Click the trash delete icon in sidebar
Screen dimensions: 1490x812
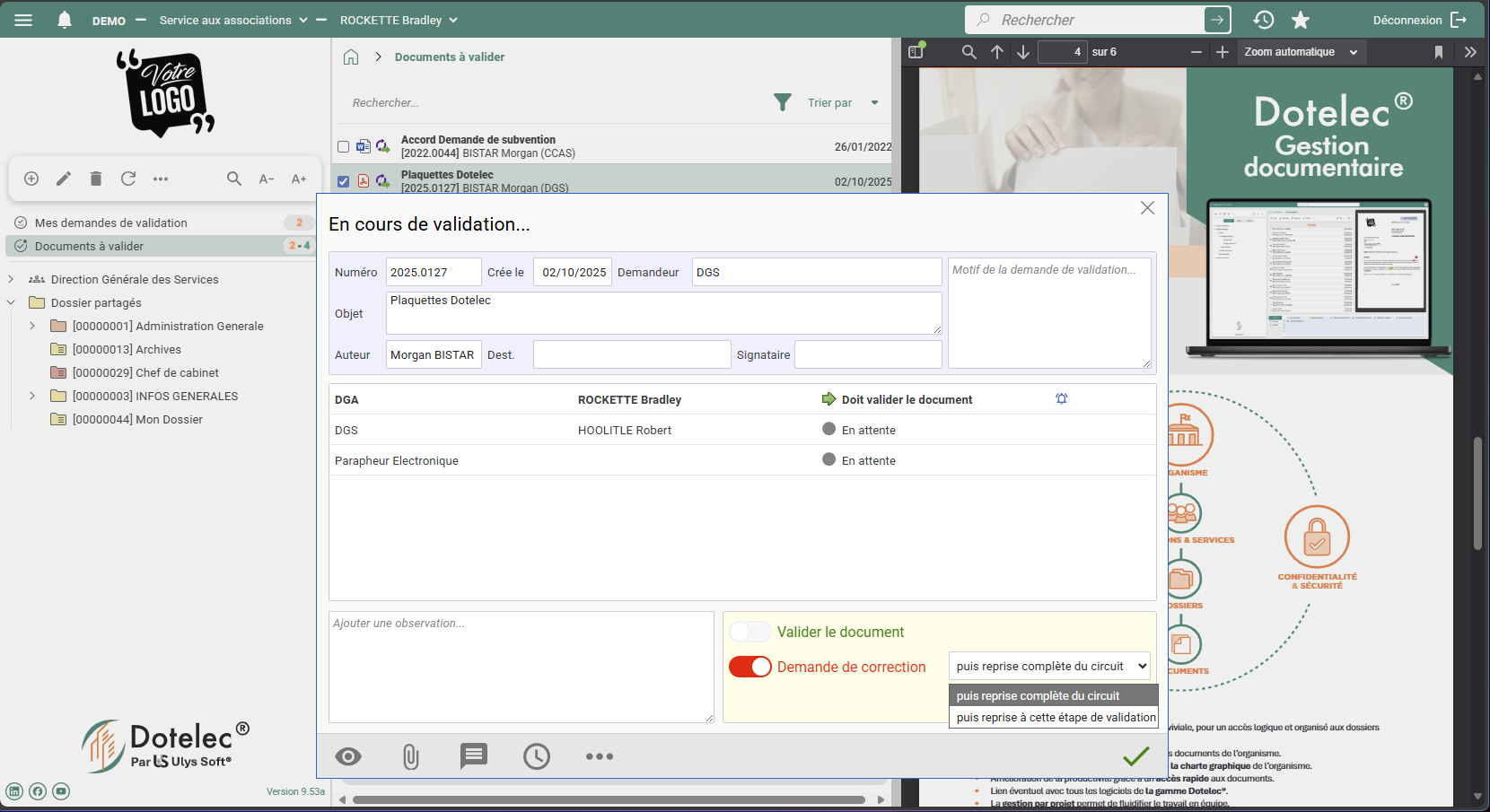coord(96,179)
